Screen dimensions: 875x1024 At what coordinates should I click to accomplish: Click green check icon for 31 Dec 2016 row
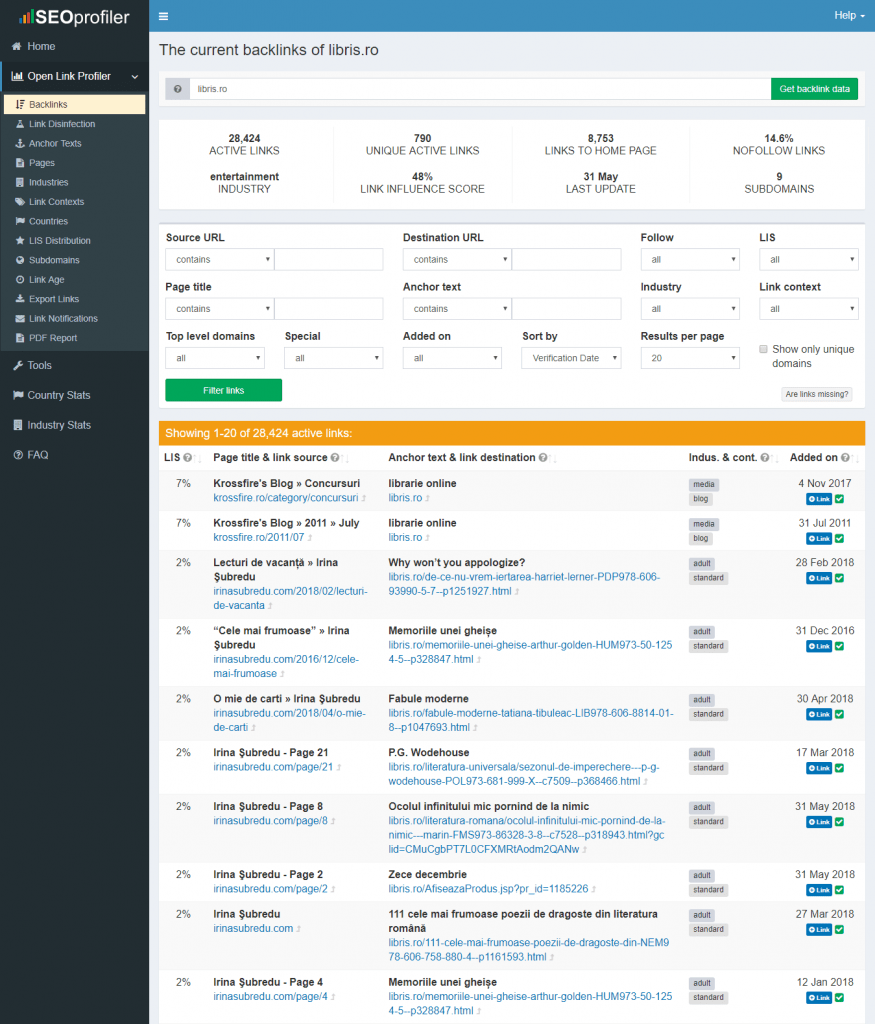[840, 647]
